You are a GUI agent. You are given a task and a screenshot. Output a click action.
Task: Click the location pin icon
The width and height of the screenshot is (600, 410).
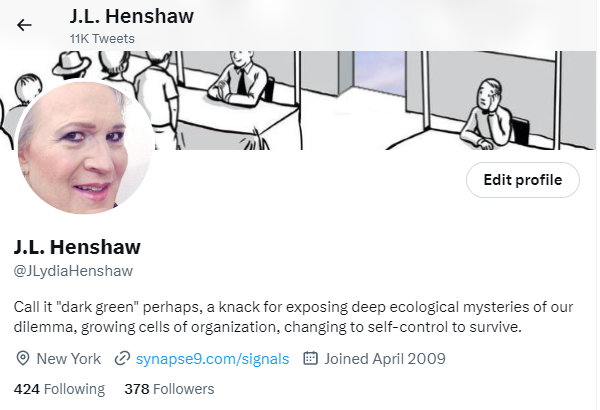click(23, 359)
